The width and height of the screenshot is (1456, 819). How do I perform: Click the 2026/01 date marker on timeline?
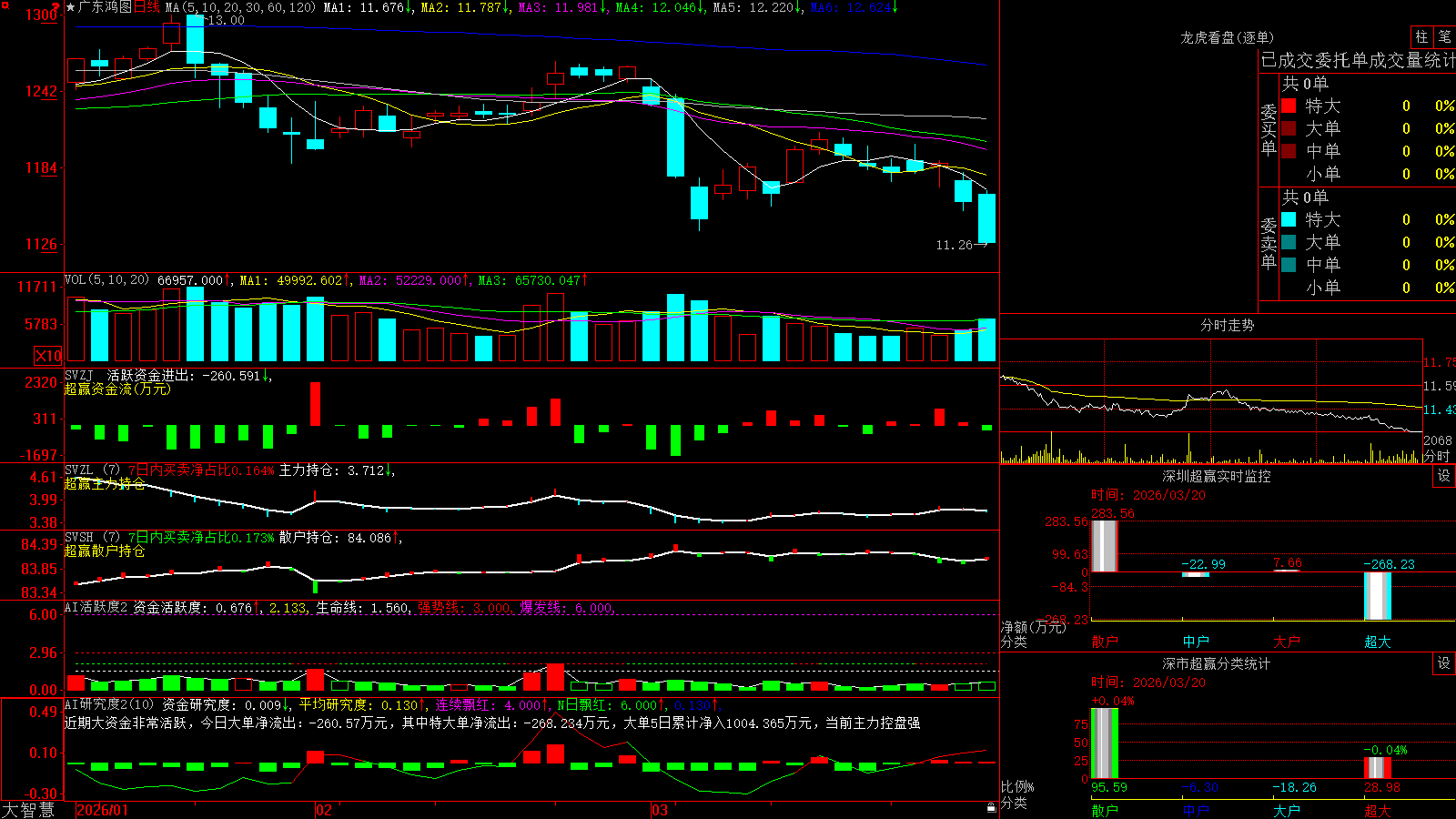click(x=103, y=810)
